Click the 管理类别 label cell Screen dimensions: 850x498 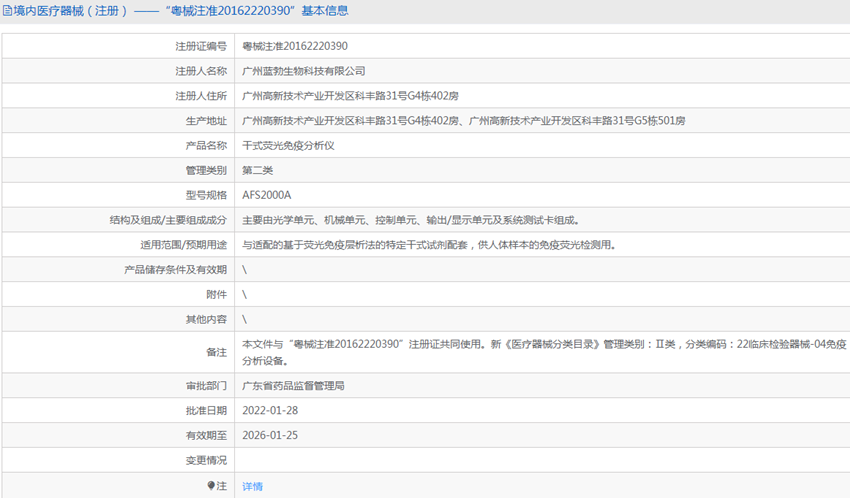[x=118, y=171]
